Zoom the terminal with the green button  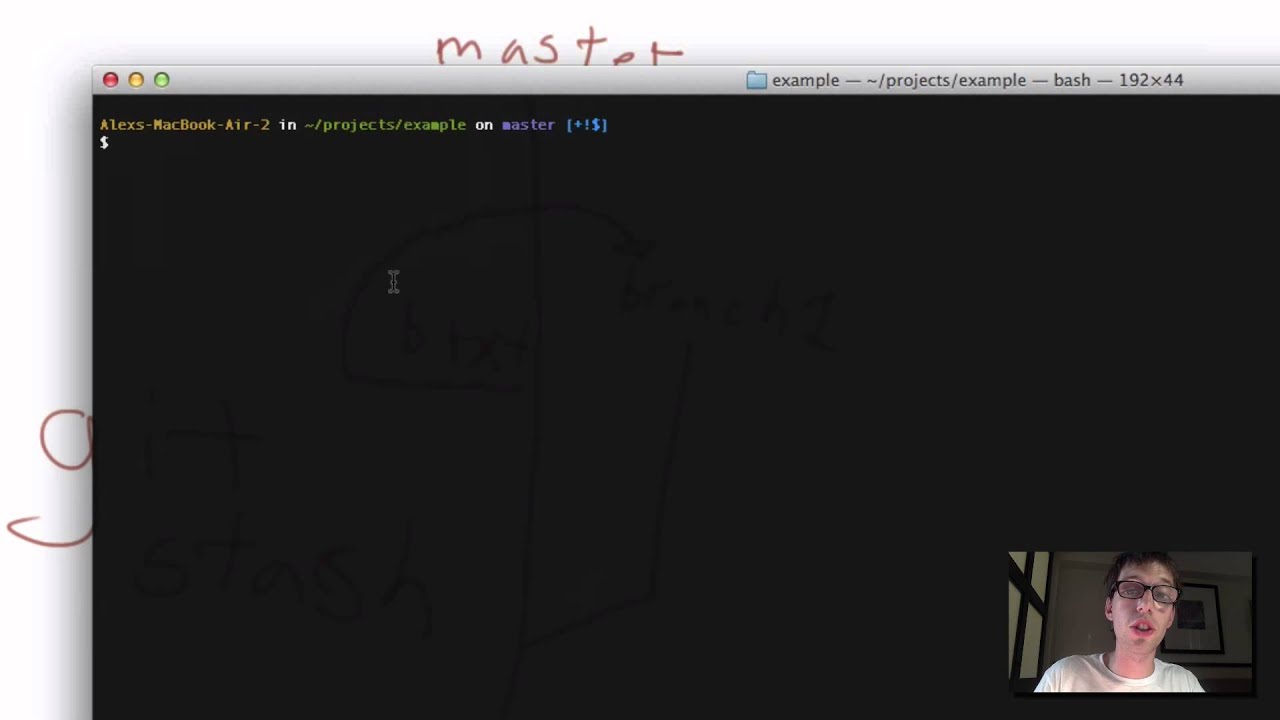[x=162, y=80]
